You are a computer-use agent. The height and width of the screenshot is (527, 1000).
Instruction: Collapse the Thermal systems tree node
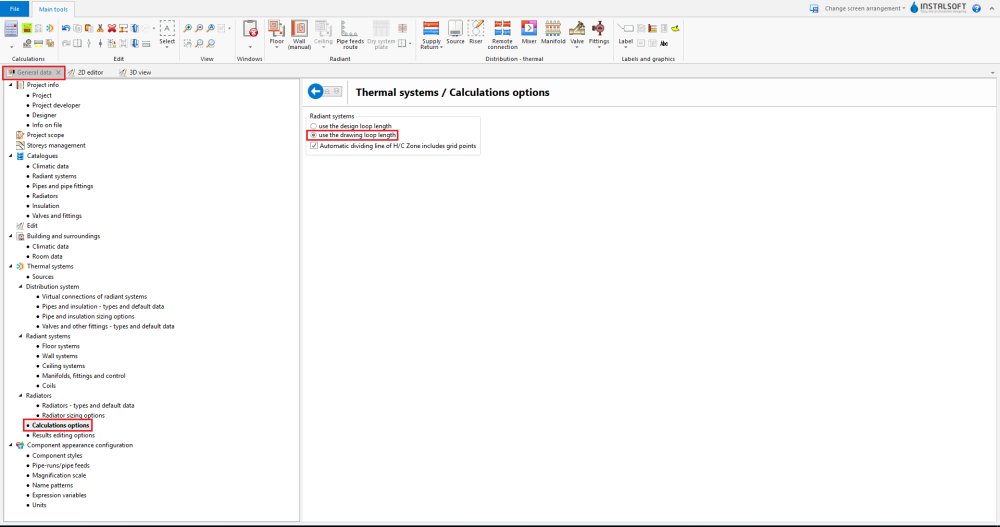click(11, 267)
